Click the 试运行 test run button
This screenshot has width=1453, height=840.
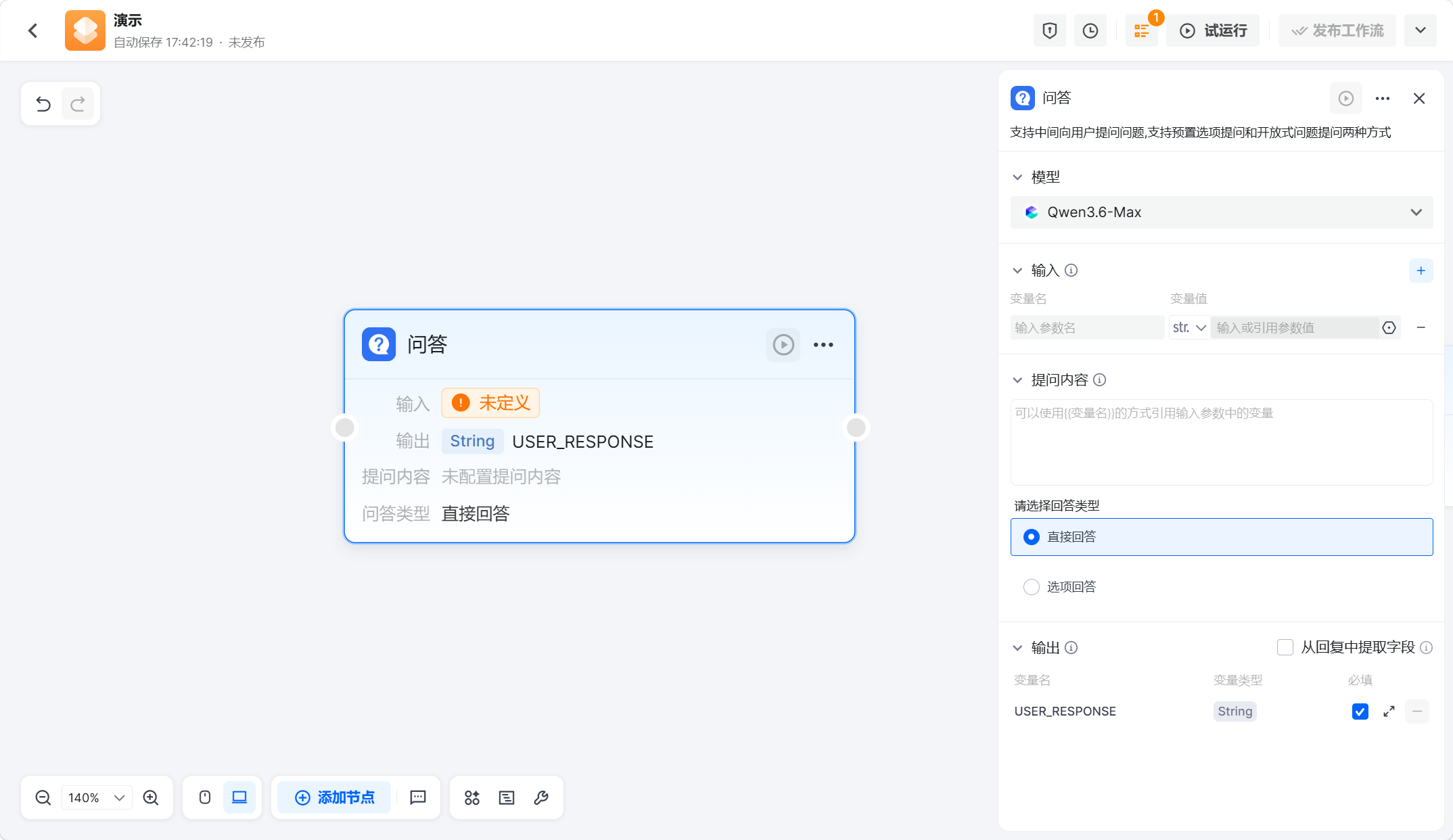(x=1214, y=30)
